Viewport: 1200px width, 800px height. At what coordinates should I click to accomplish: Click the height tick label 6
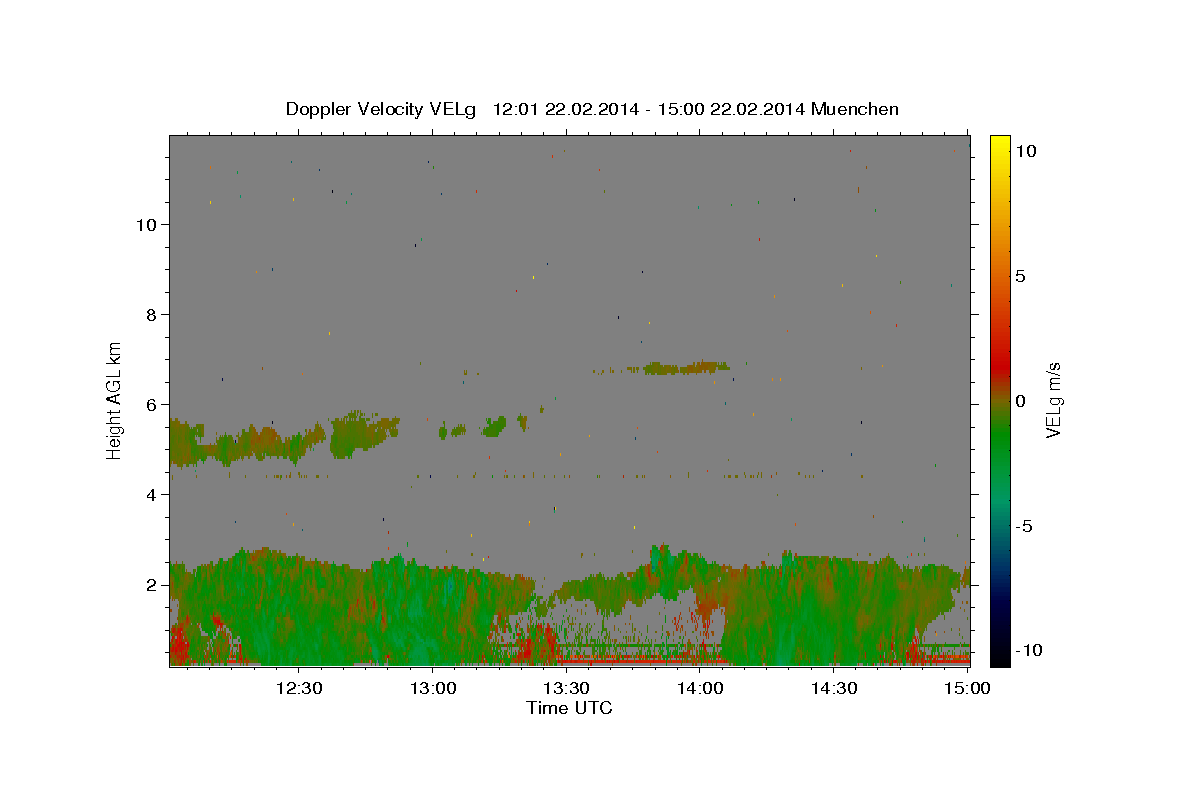tap(151, 404)
